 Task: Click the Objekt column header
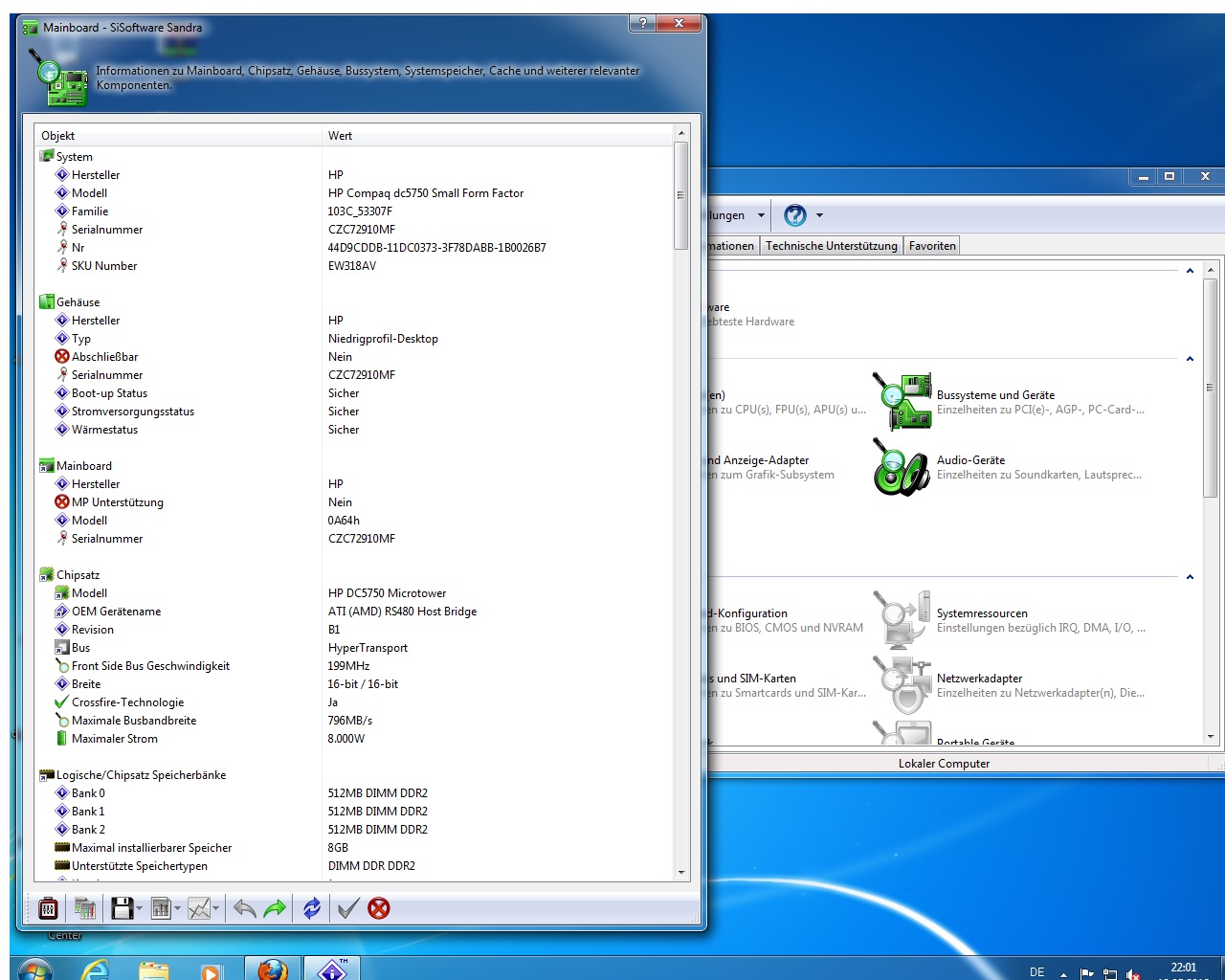[178, 136]
